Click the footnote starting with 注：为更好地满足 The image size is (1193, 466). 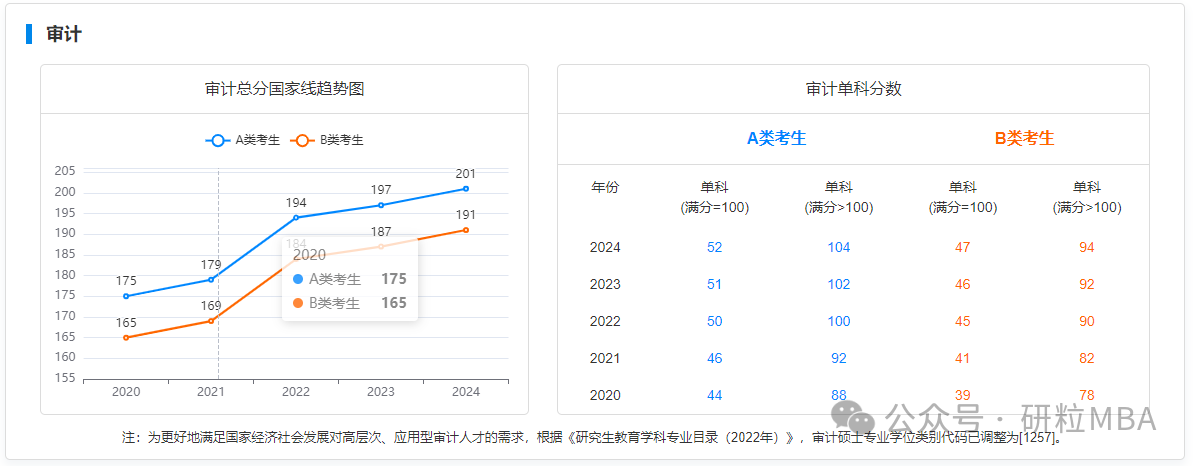coord(592,438)
